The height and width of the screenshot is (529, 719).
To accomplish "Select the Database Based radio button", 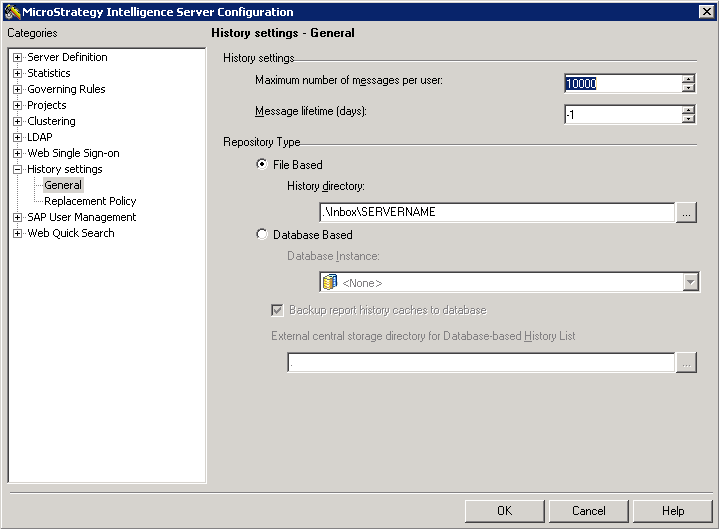I will pyautogui.click(x=262, y=234).
